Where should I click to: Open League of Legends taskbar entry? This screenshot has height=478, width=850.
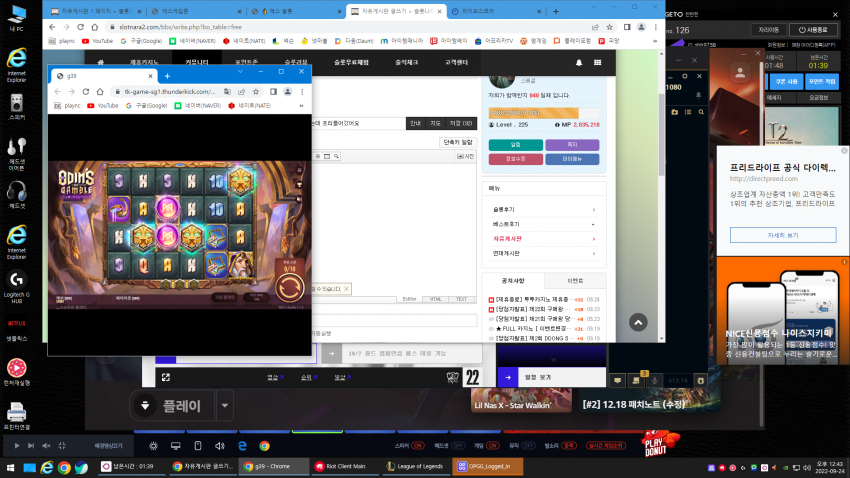[416, 467]
